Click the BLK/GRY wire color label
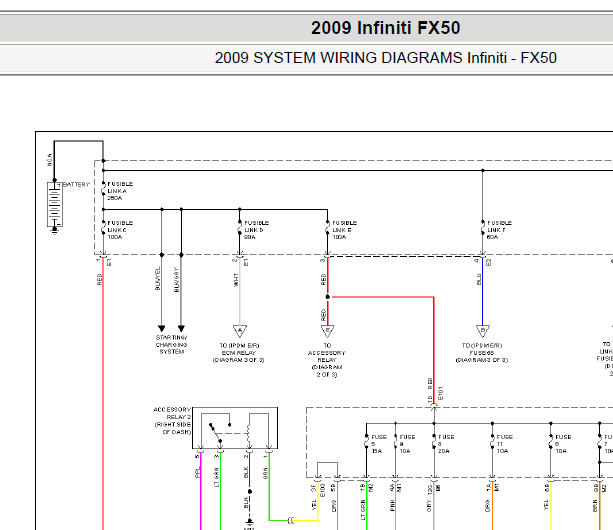613x530 pixels. pyautogui.click(x=176, y=279)
